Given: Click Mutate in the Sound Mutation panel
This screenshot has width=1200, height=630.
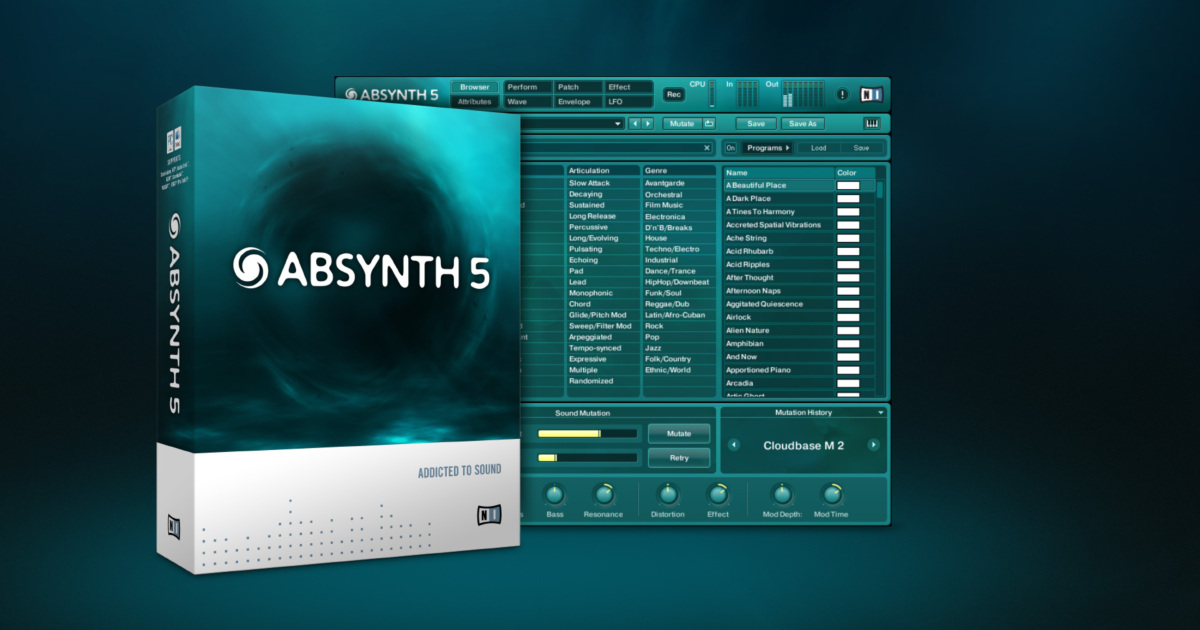Looking at the screenshot, I should [679, 433].
